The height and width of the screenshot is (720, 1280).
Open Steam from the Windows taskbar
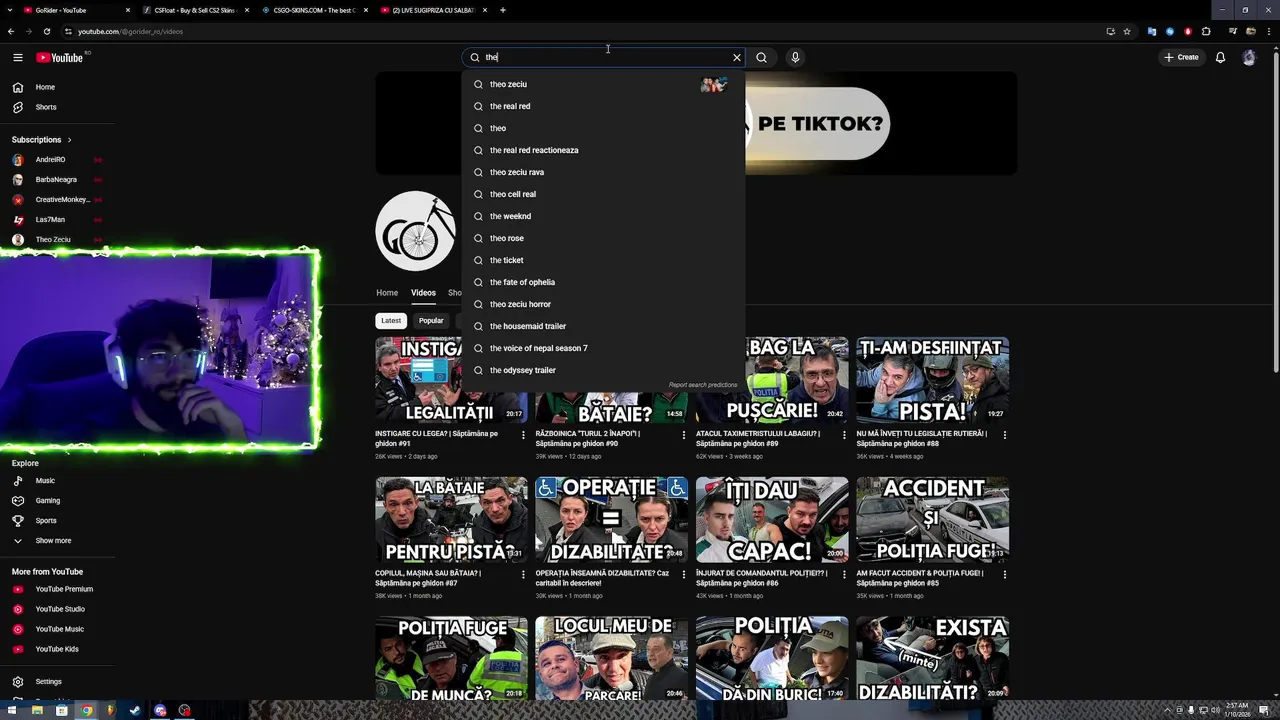click(x=135, y=711)
